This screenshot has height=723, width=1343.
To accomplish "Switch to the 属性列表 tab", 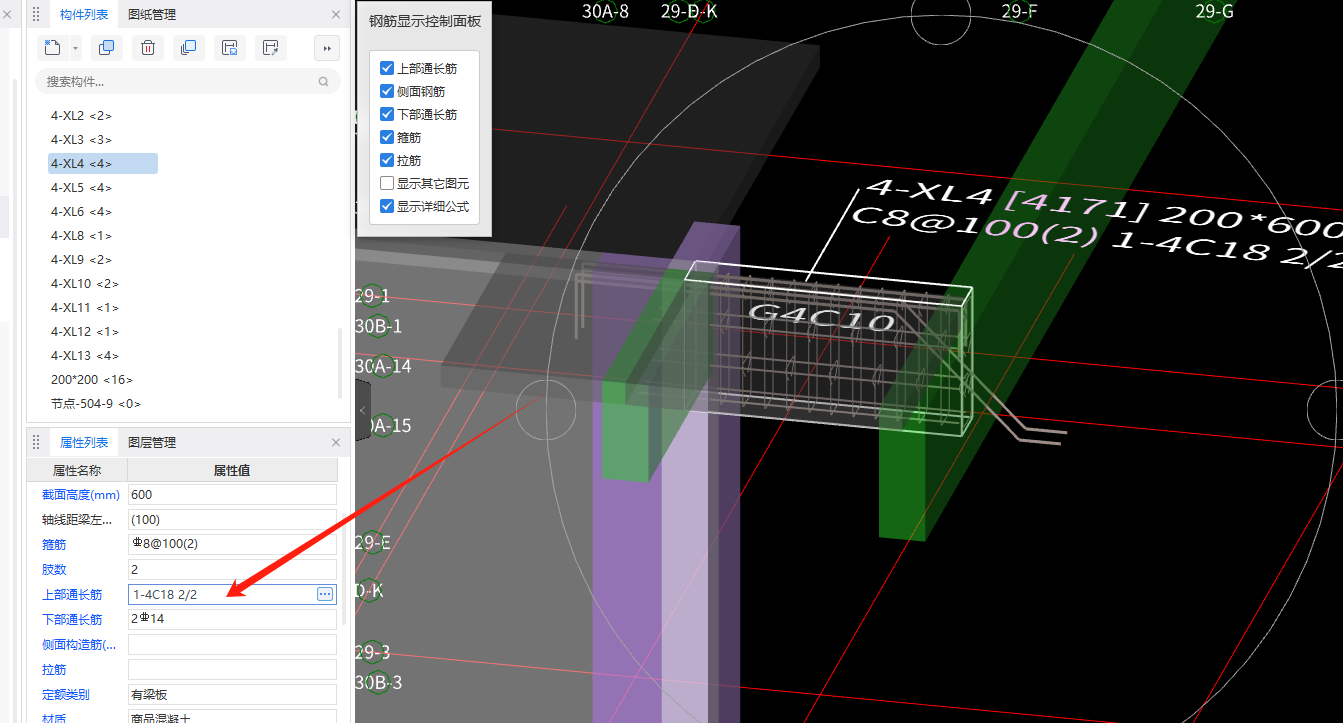I will tap(84, 442).
